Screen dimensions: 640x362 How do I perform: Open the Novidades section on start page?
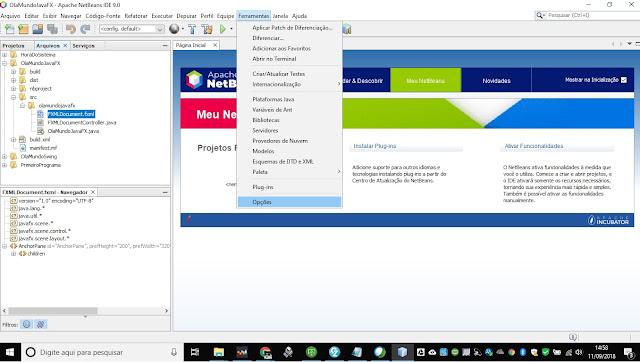point(496,80)
